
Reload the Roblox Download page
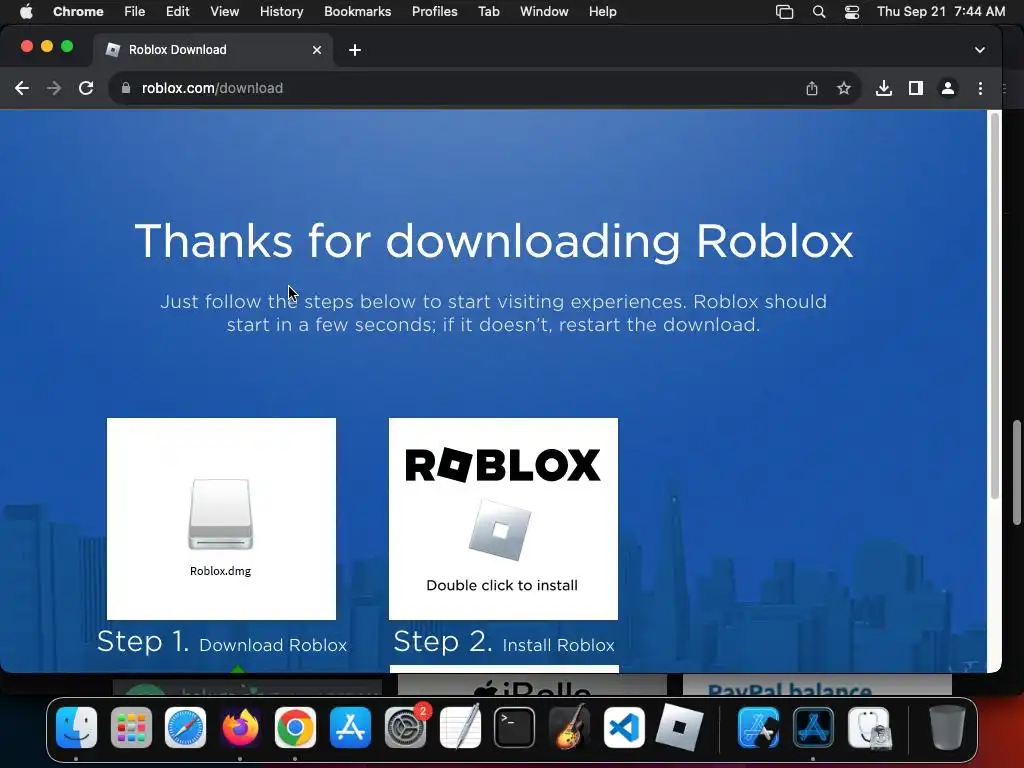tap(86, 88)
